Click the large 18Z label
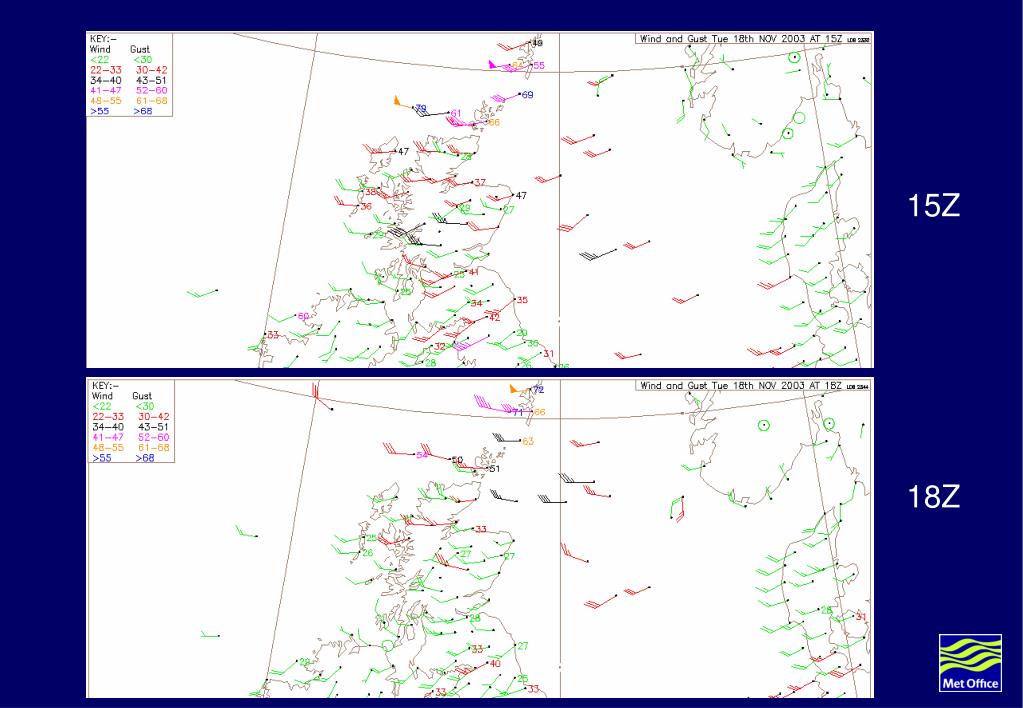 pyautogui.click(x=934, y=497)
